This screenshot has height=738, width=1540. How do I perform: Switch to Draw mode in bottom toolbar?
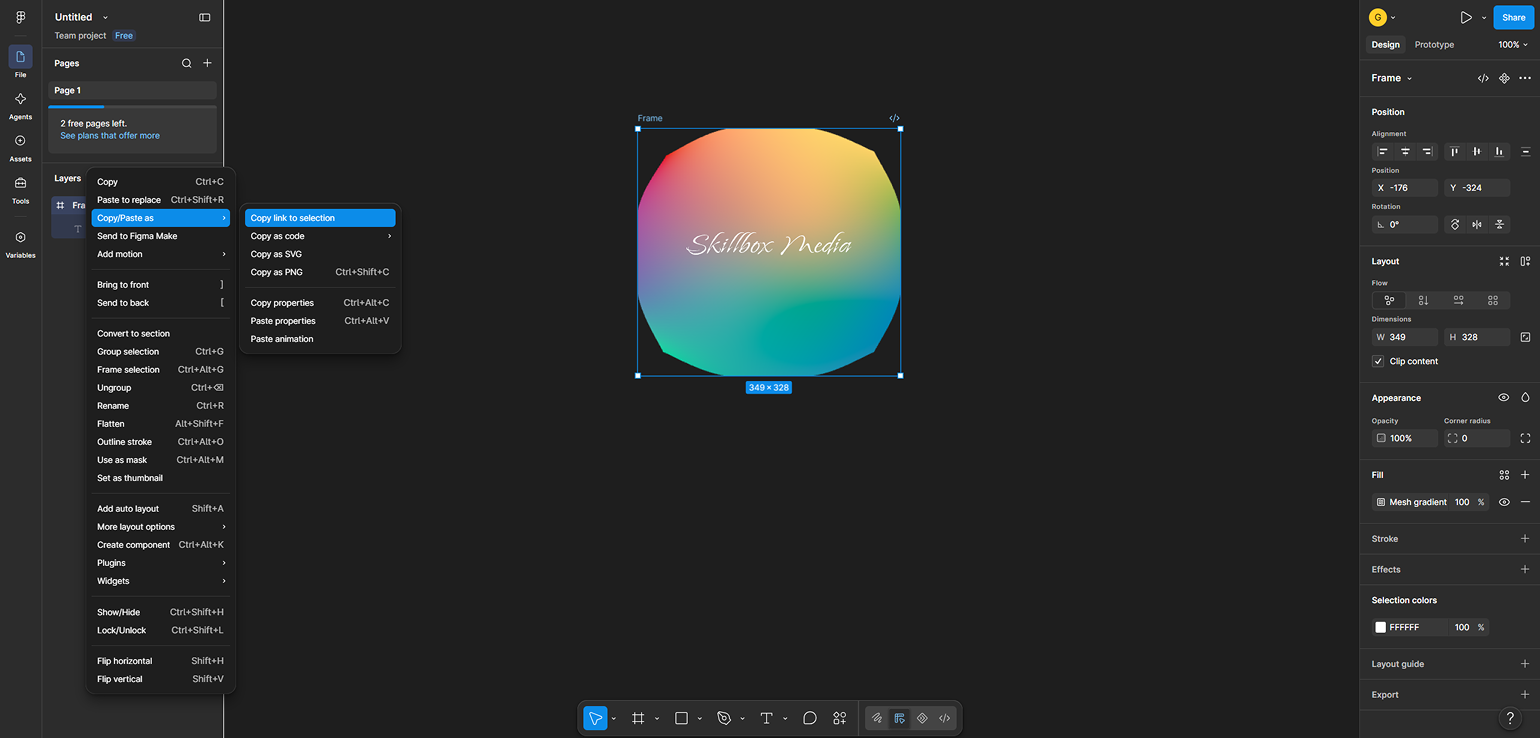[x=877, y=718]
